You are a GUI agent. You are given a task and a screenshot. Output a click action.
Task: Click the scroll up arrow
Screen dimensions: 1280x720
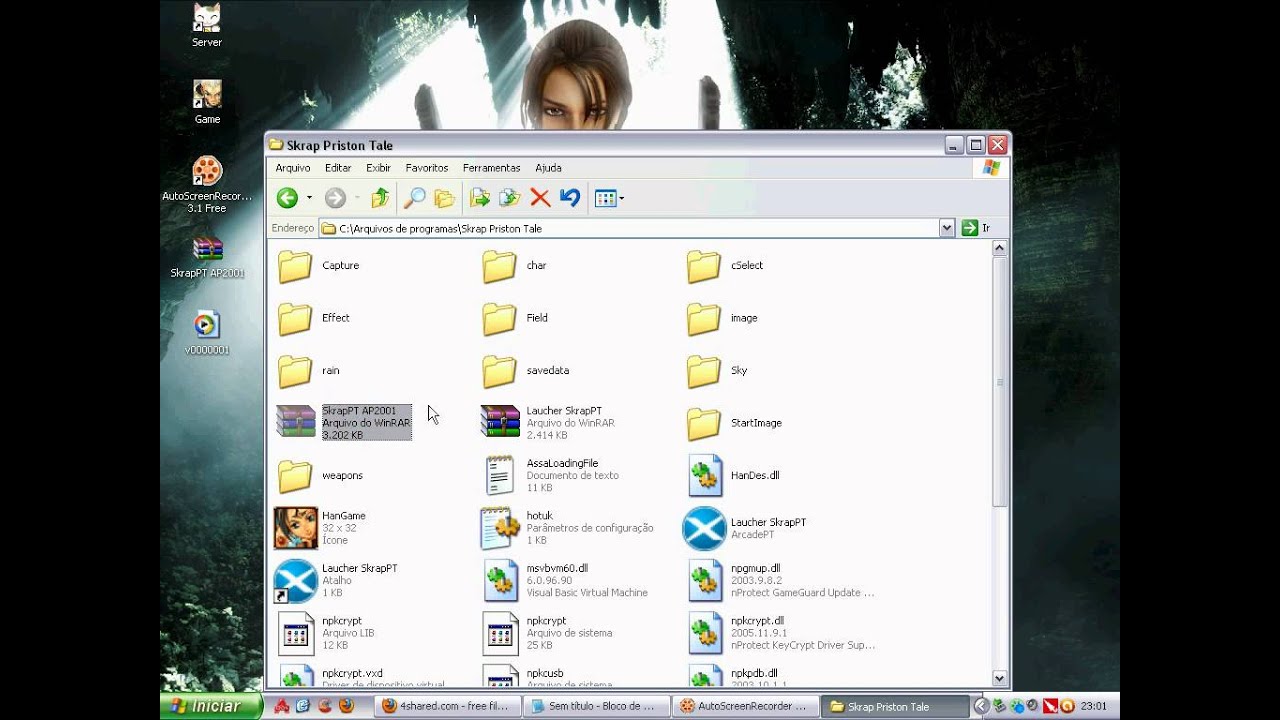click(x=999, y=249)
